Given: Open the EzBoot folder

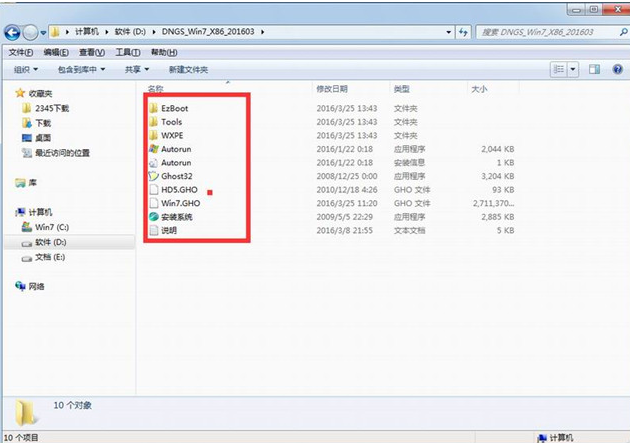Looking at the screenshot, I should click(174, 108).
